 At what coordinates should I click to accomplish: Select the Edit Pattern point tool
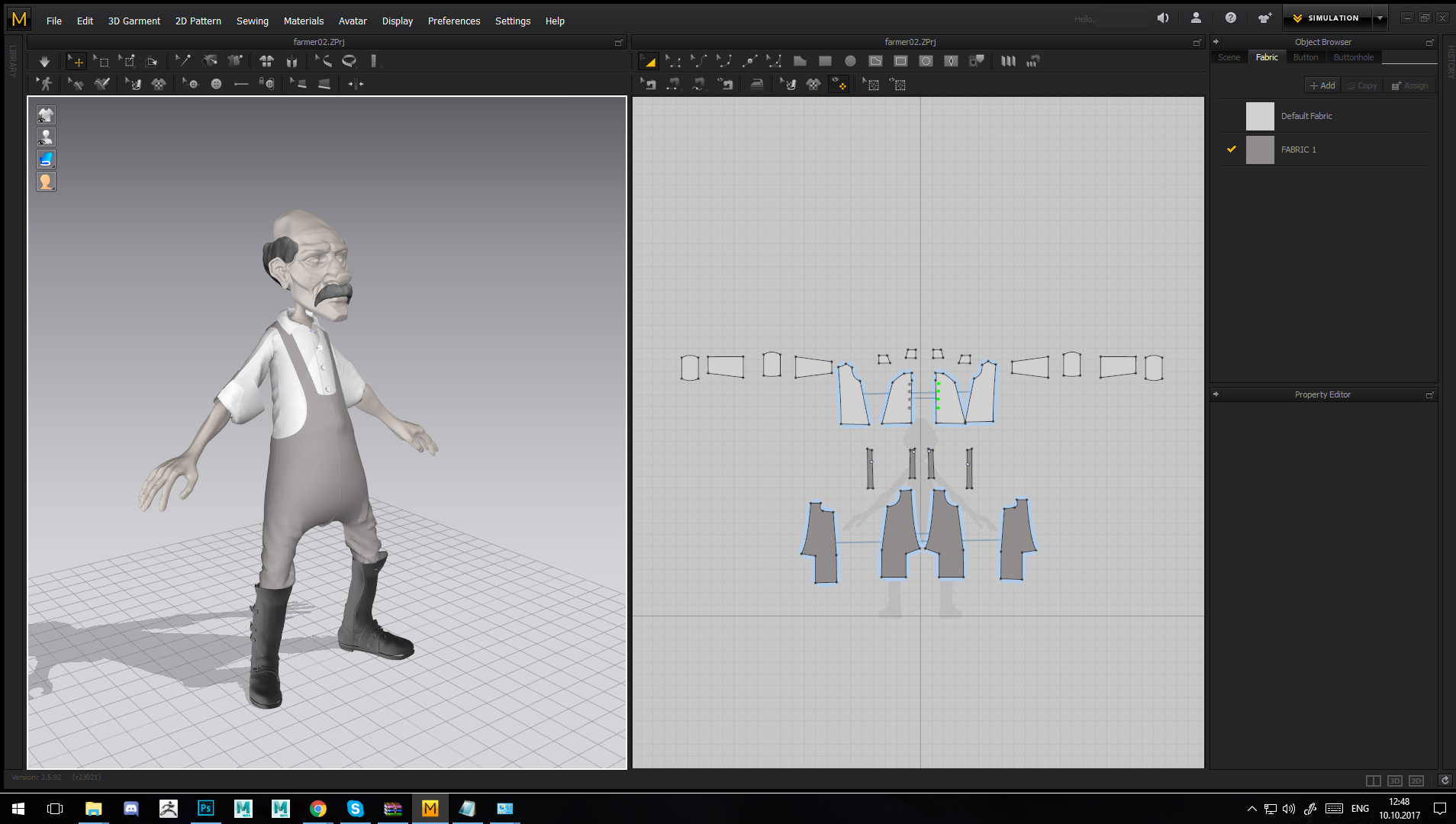[673, 61]
